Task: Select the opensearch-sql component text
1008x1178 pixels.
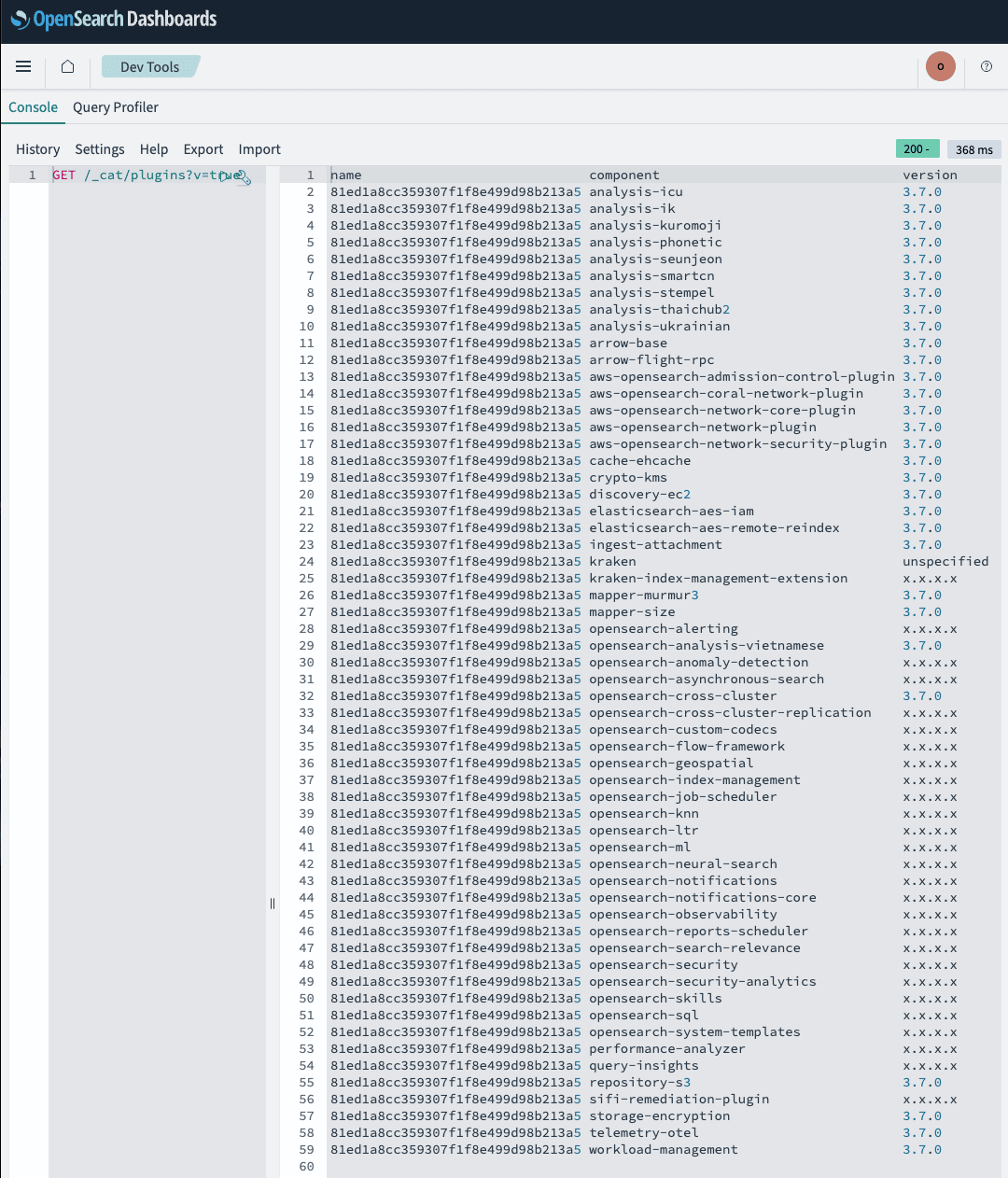Action: point(644,1015)
